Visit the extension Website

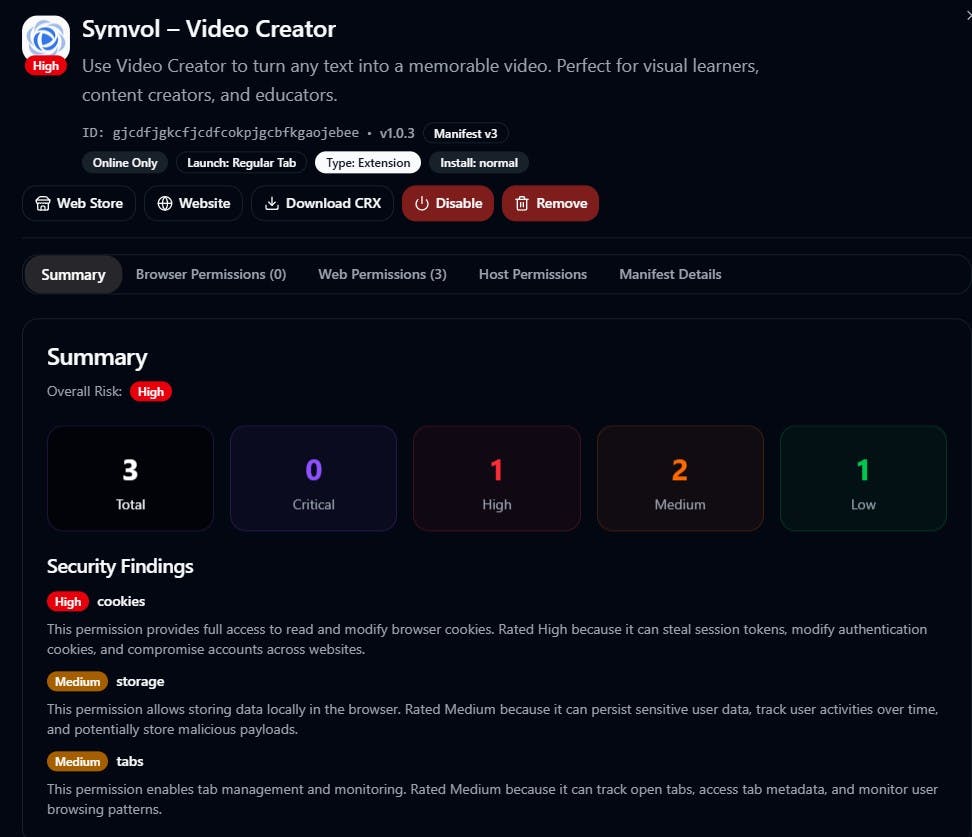193,203
